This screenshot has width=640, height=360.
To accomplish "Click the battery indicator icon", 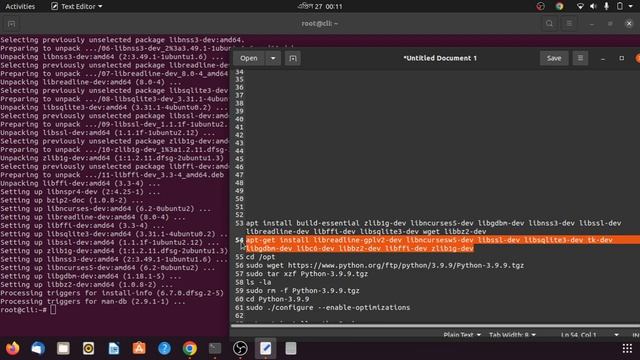I will pos(620,6).
